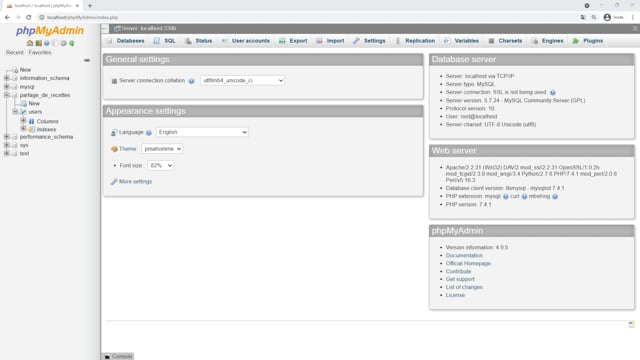Click the Get support link

click(x=460, y=279)
